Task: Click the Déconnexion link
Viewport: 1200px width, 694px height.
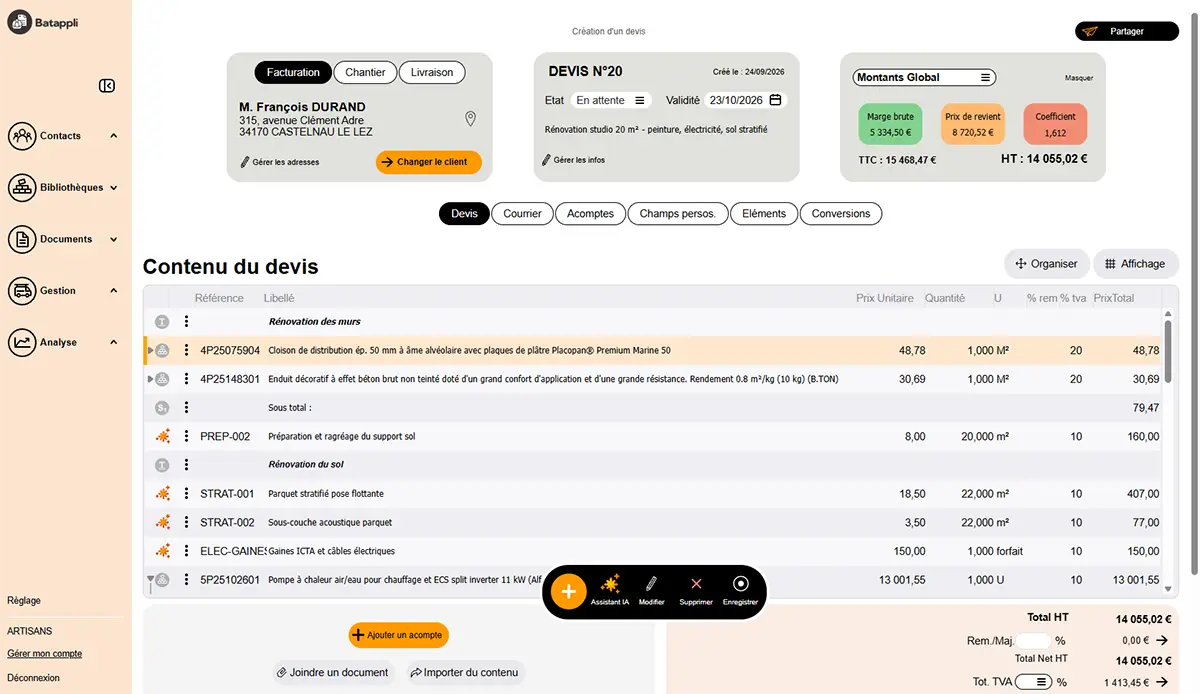Action: pos(33,678)
